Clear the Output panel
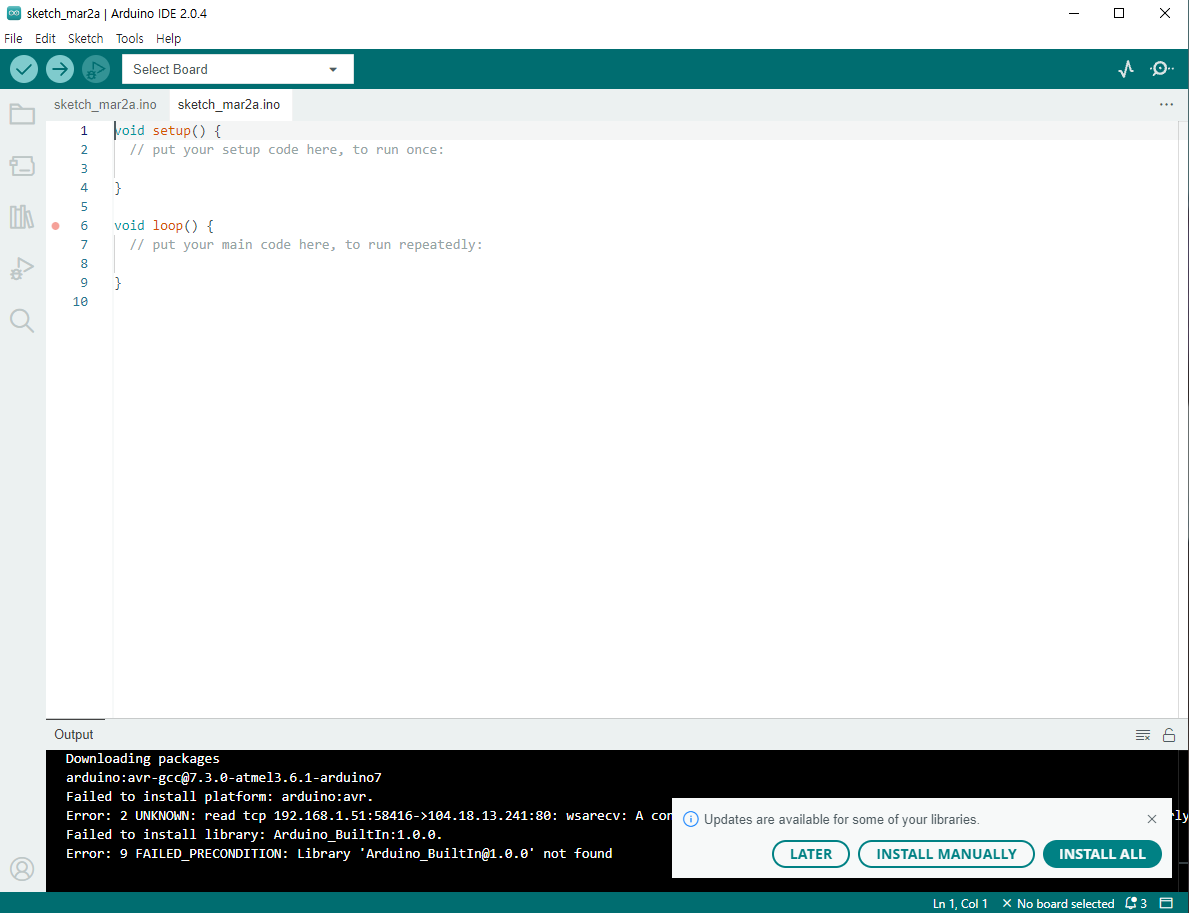Image resolution: width=1189 pixels, height=913 pixels. tap(1143, 735)
